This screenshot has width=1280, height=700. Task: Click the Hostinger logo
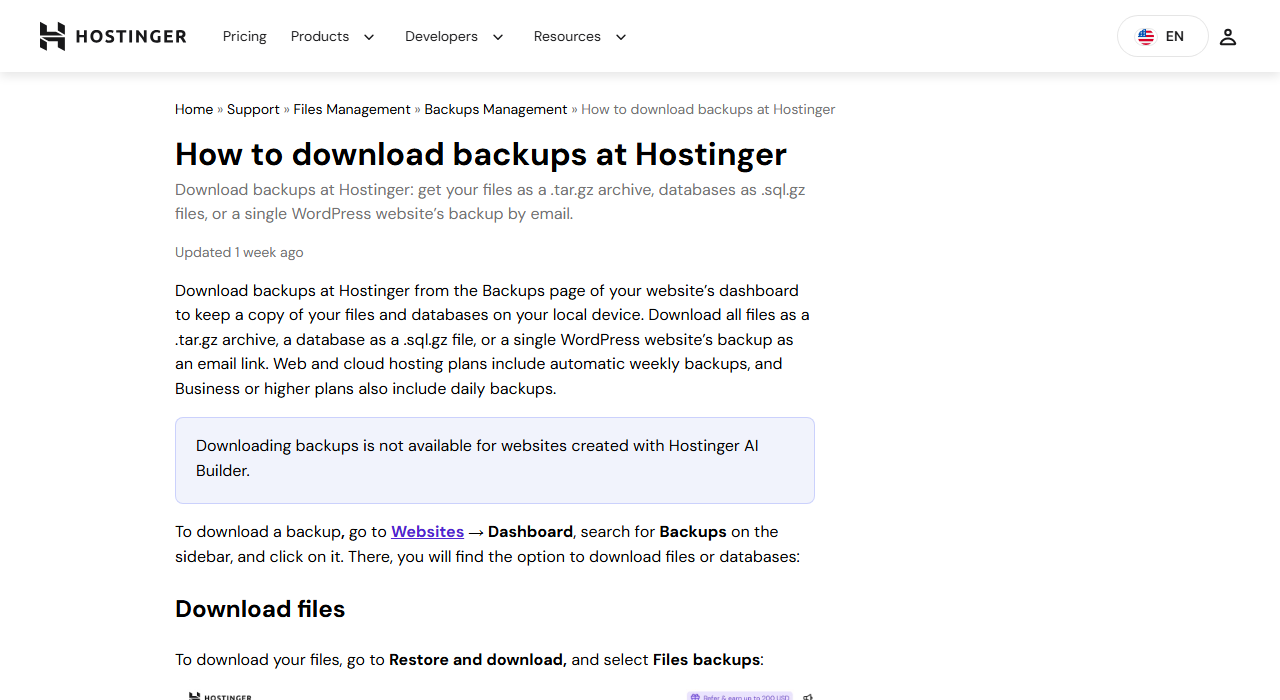click(x=113, y=36)
